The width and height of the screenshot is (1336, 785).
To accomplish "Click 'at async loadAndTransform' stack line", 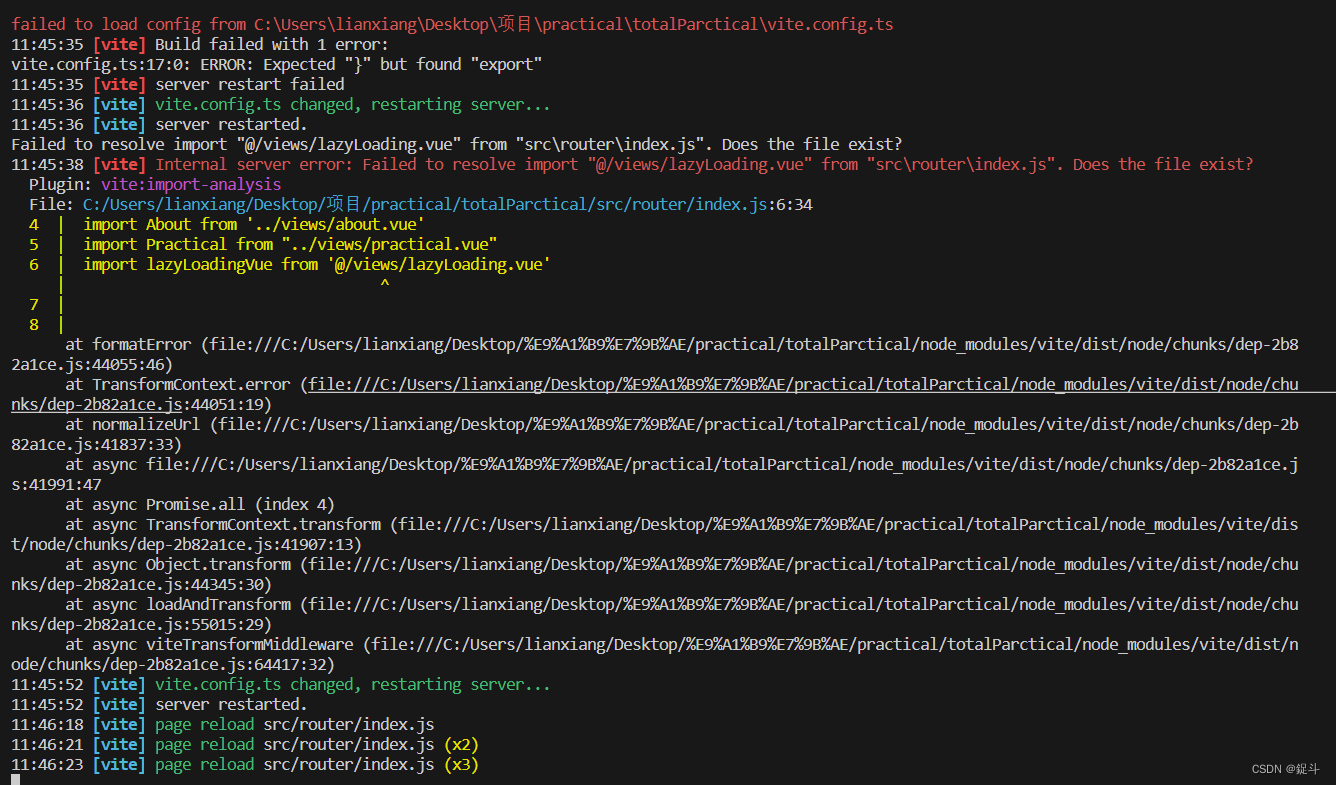I will point(655,614).
